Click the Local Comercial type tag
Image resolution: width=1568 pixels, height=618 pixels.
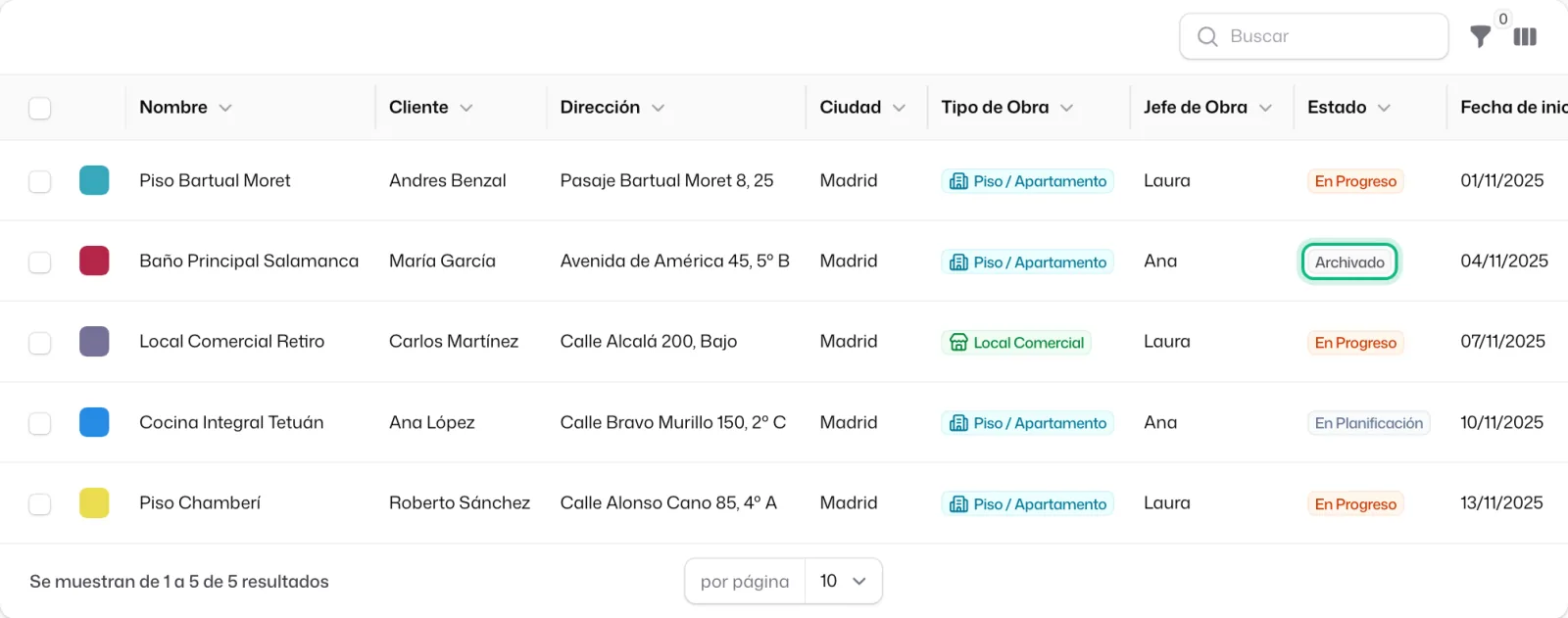pyautogui.click(x=1016, y=343)
